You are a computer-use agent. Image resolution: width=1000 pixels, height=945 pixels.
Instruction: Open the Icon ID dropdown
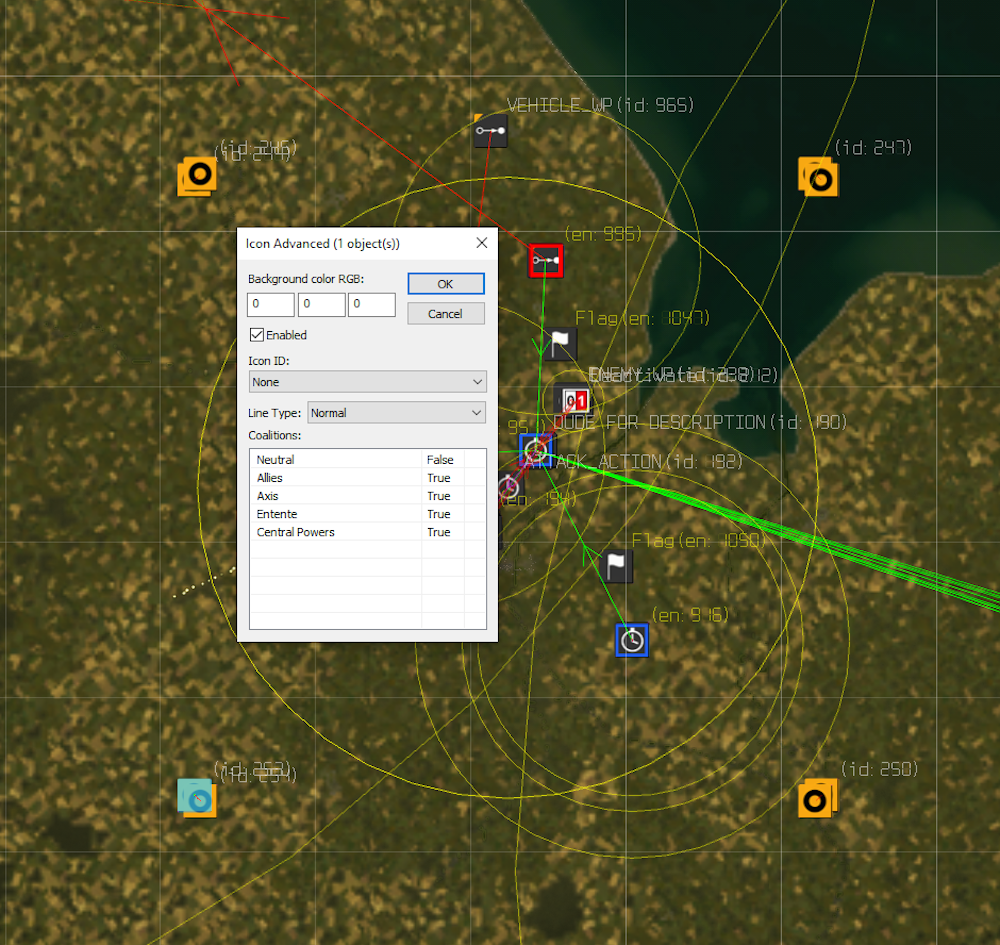tap(367, 382)
